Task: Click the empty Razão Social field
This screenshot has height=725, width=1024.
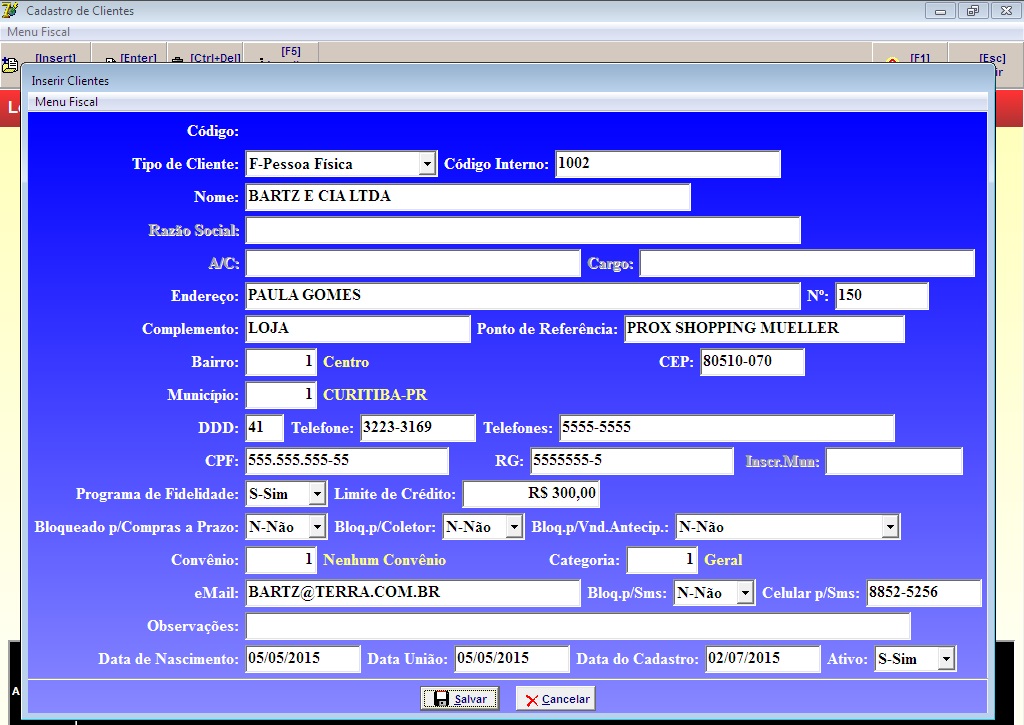Action: click(523, 230)
